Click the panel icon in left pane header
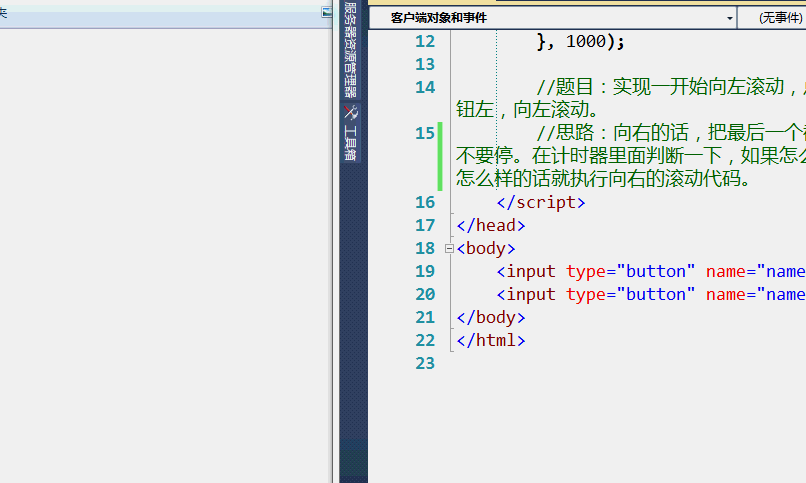The width and height of the screenshot is (806, 483). (327, 12)
